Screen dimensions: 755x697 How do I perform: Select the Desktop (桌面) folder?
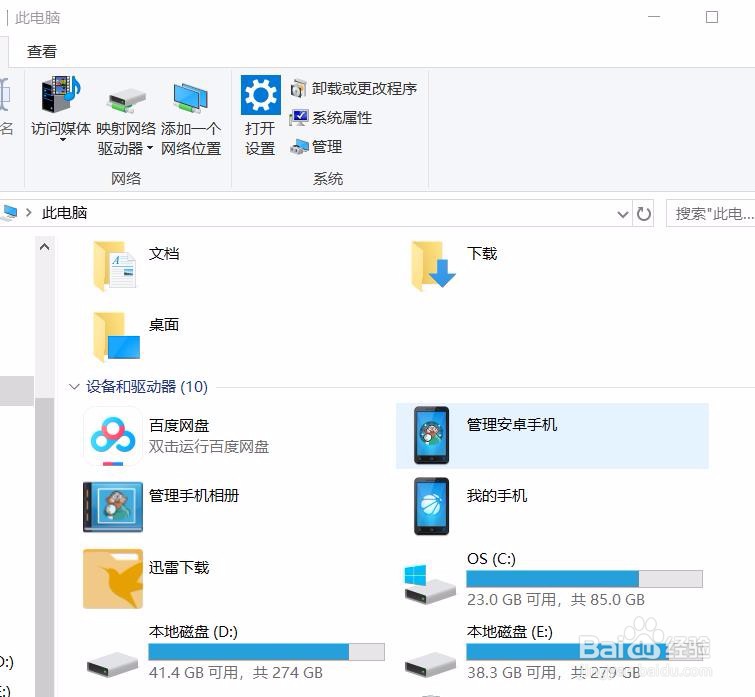[117, 336]
